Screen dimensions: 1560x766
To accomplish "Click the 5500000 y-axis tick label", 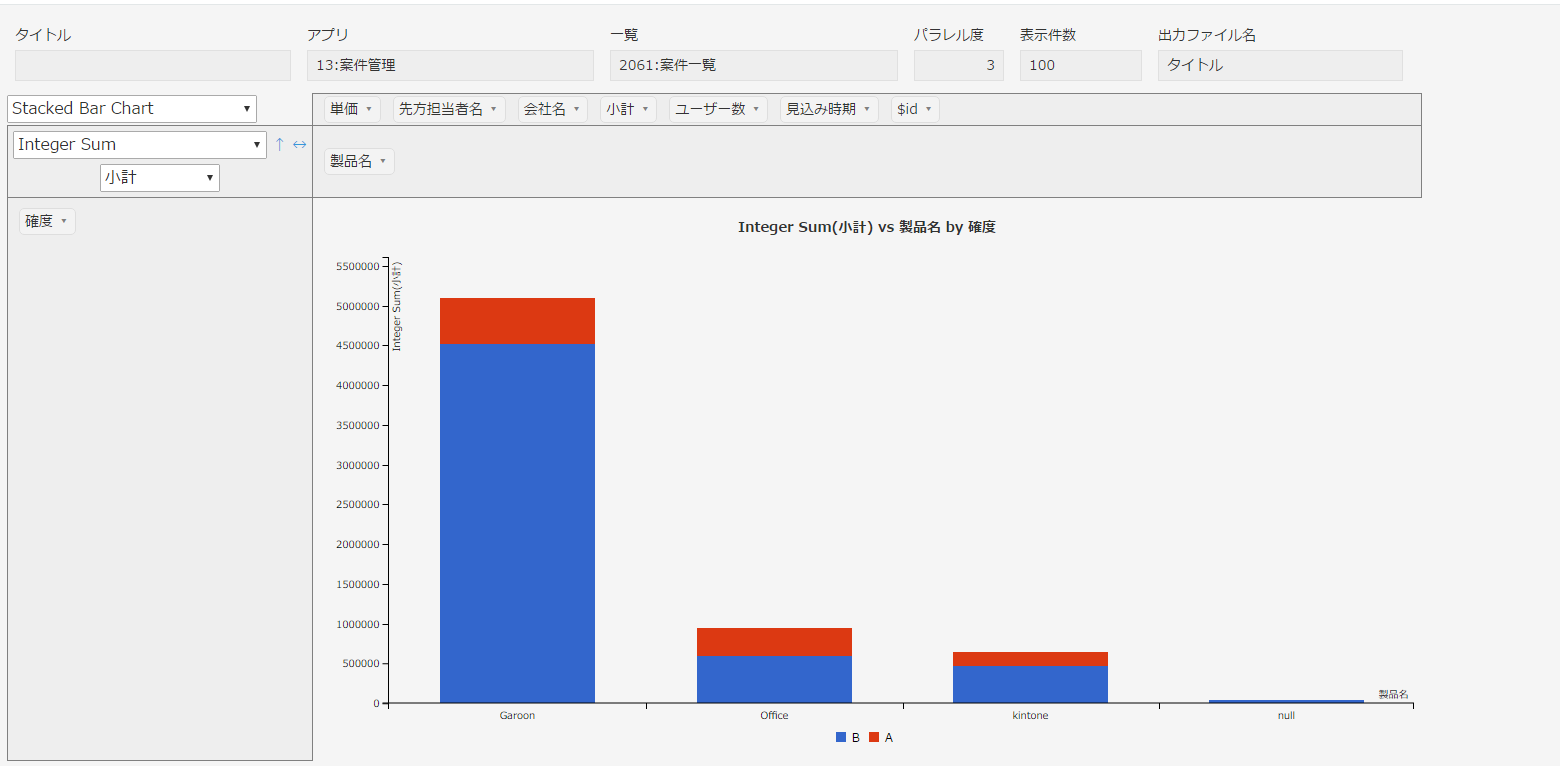I will coord(358,267).
